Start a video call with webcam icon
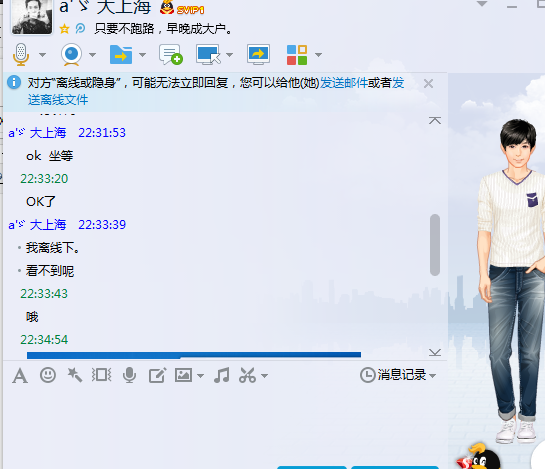 tap(71, 55)
